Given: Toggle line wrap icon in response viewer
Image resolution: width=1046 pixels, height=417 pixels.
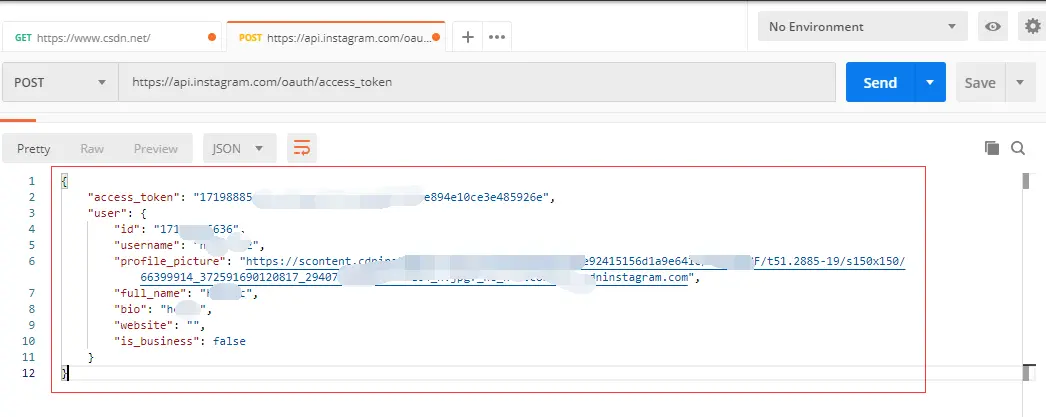Looking at the screenshot, I should 302,148.
